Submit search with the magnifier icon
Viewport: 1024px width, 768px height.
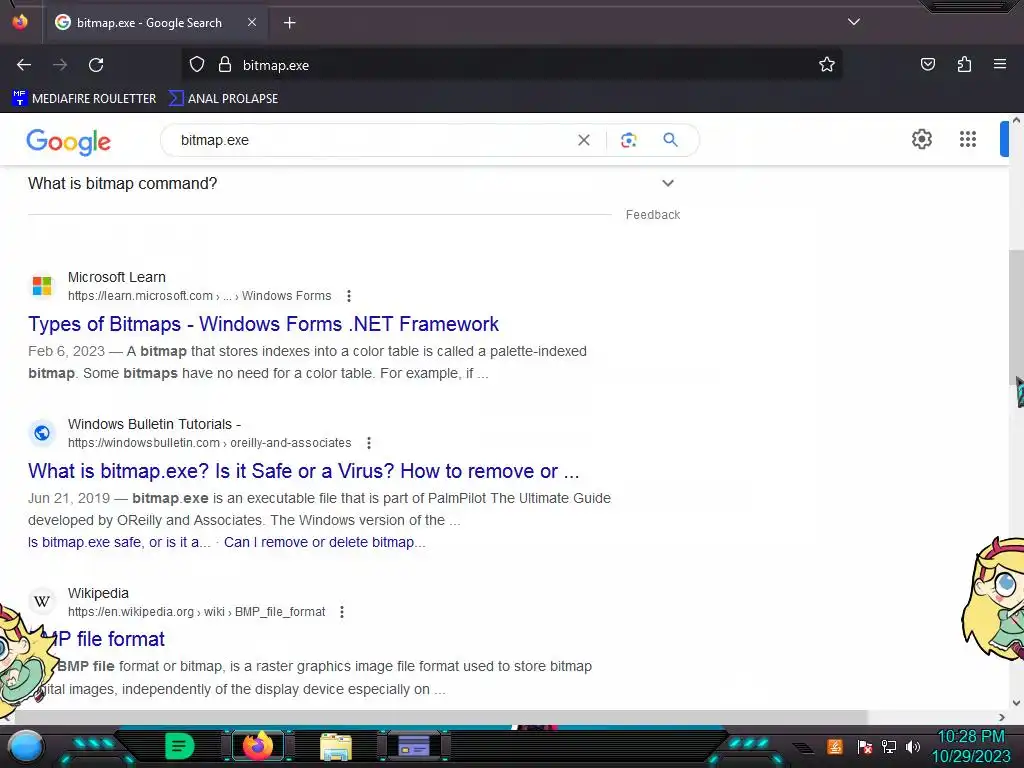pos(670,140)
